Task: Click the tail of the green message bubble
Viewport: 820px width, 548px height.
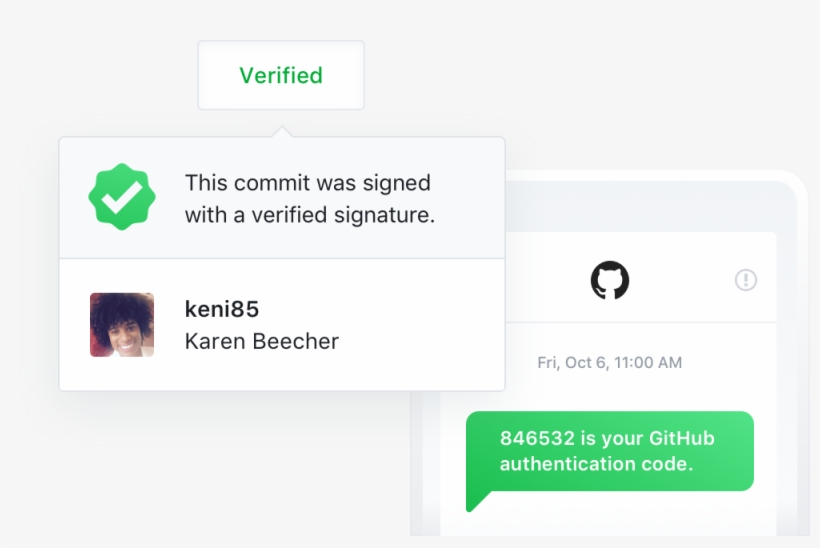Action: [x=476, y=499]
